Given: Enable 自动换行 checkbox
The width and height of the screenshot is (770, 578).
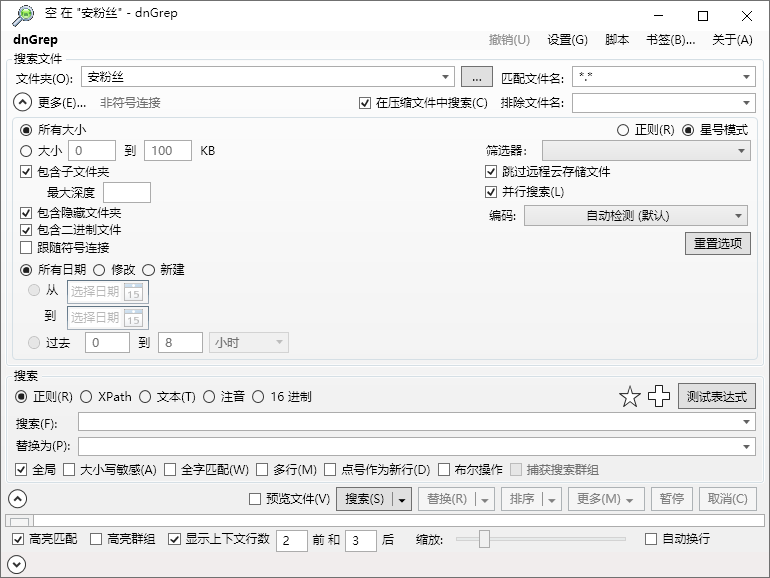Looking at the screenshot, I should (651, 539).
